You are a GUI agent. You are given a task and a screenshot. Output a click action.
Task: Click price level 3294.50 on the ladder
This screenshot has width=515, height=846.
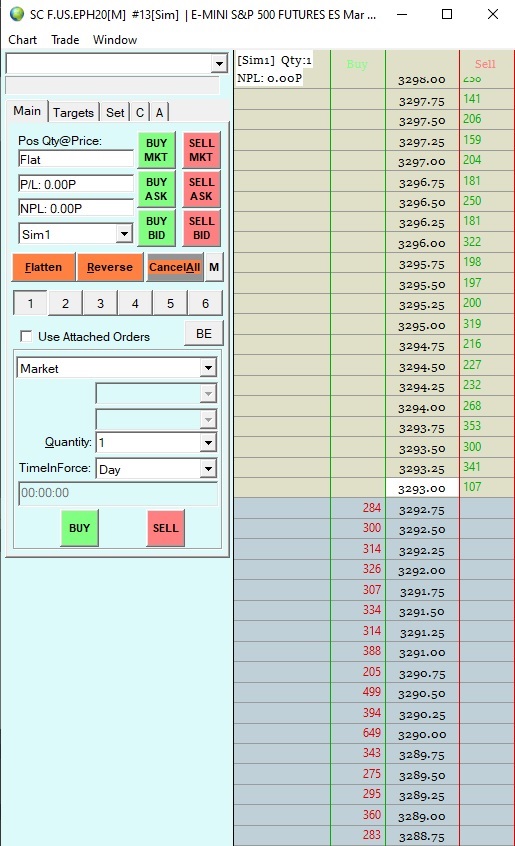click(422, 367)
